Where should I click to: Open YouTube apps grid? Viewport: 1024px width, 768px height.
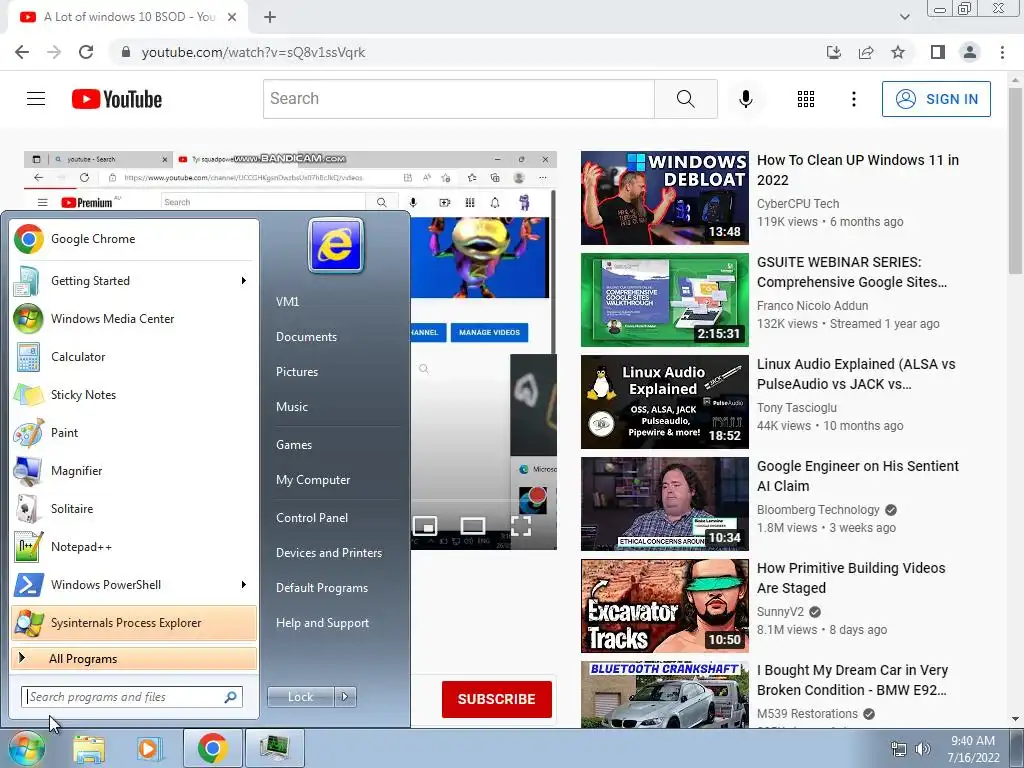point(806,99)
